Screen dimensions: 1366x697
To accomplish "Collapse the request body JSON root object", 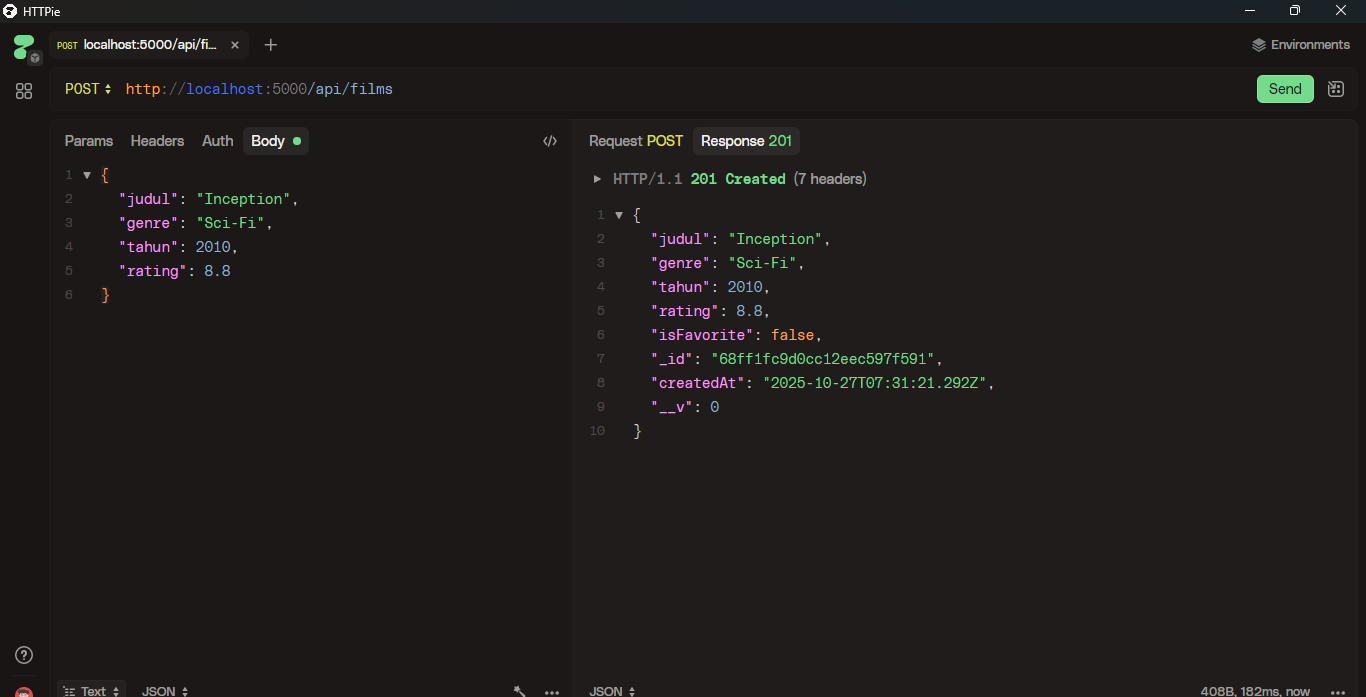I will coord(87,175).
